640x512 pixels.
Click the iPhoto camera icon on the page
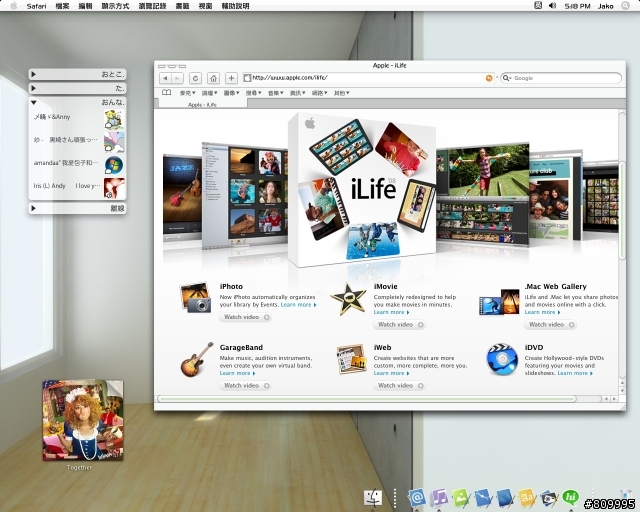pos(195,298)
